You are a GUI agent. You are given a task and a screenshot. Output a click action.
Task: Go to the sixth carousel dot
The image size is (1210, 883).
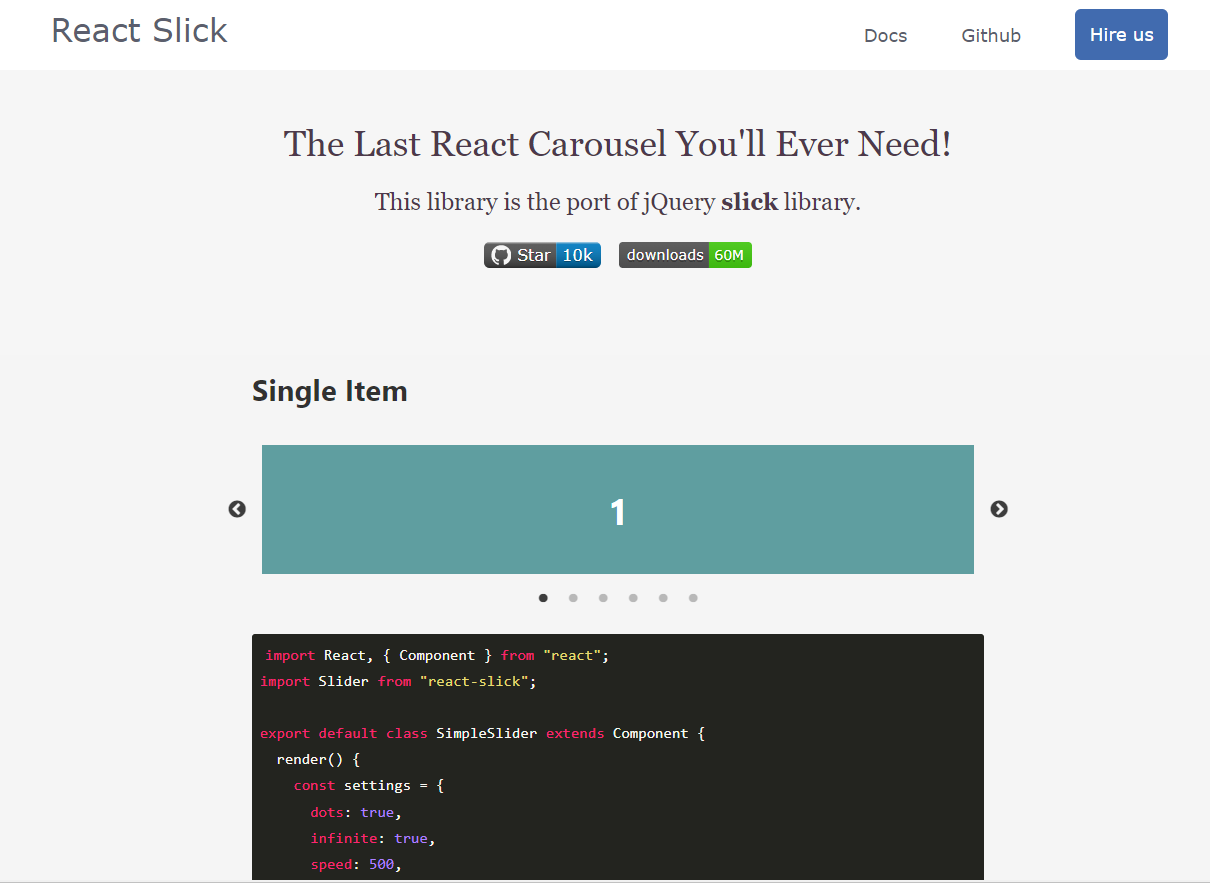click(693, 598)
